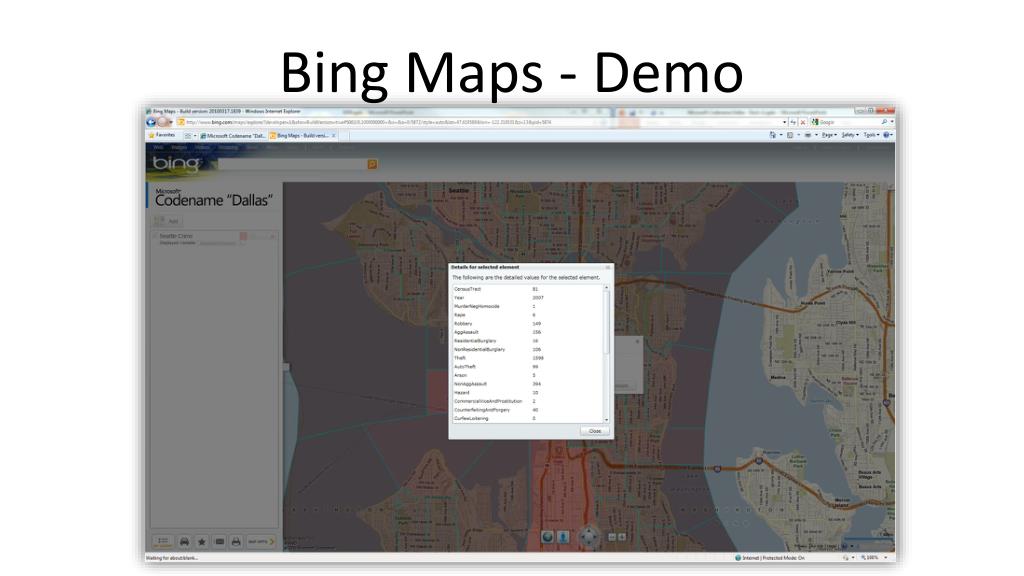The width and height of the screenshot is (1024, 576).
Task: Click the bing logo
Action: coord(175,163)
